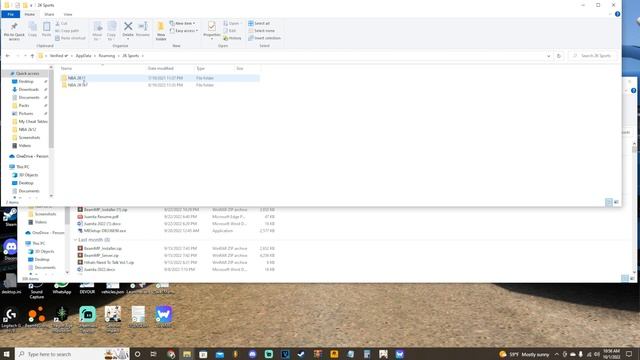Select Pictures under Quick access
The width and height of the screenshot is (640, 360).
click(x=26, y=113)
